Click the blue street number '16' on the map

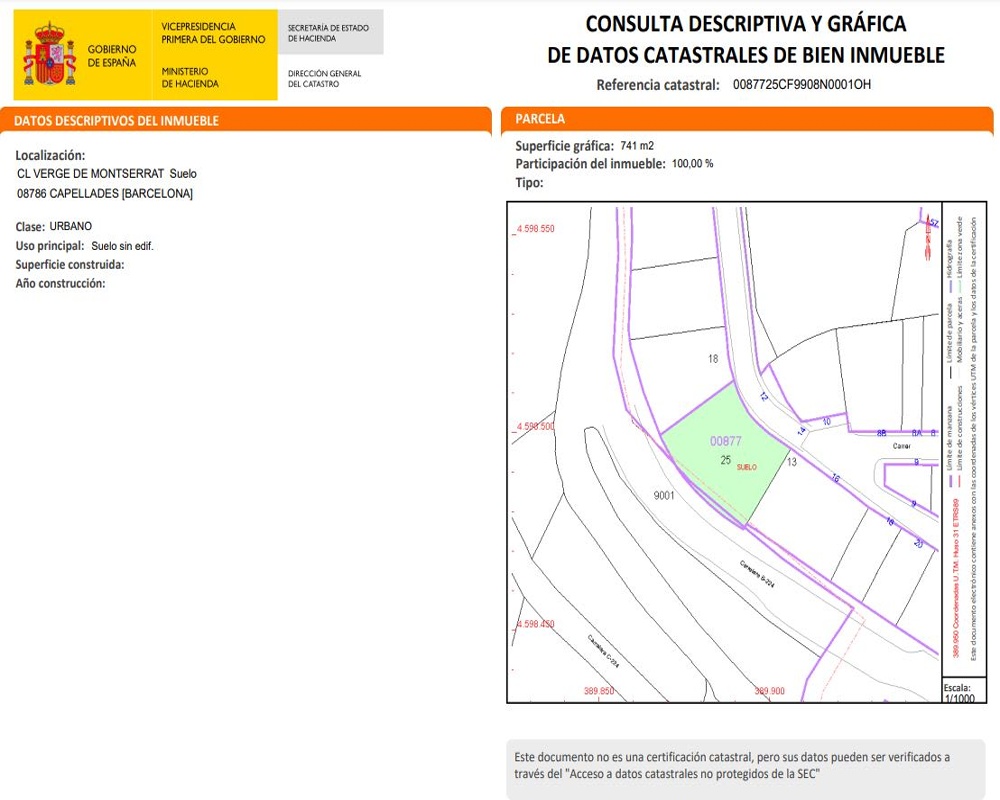pyautogui.click(x=835, y=478)
